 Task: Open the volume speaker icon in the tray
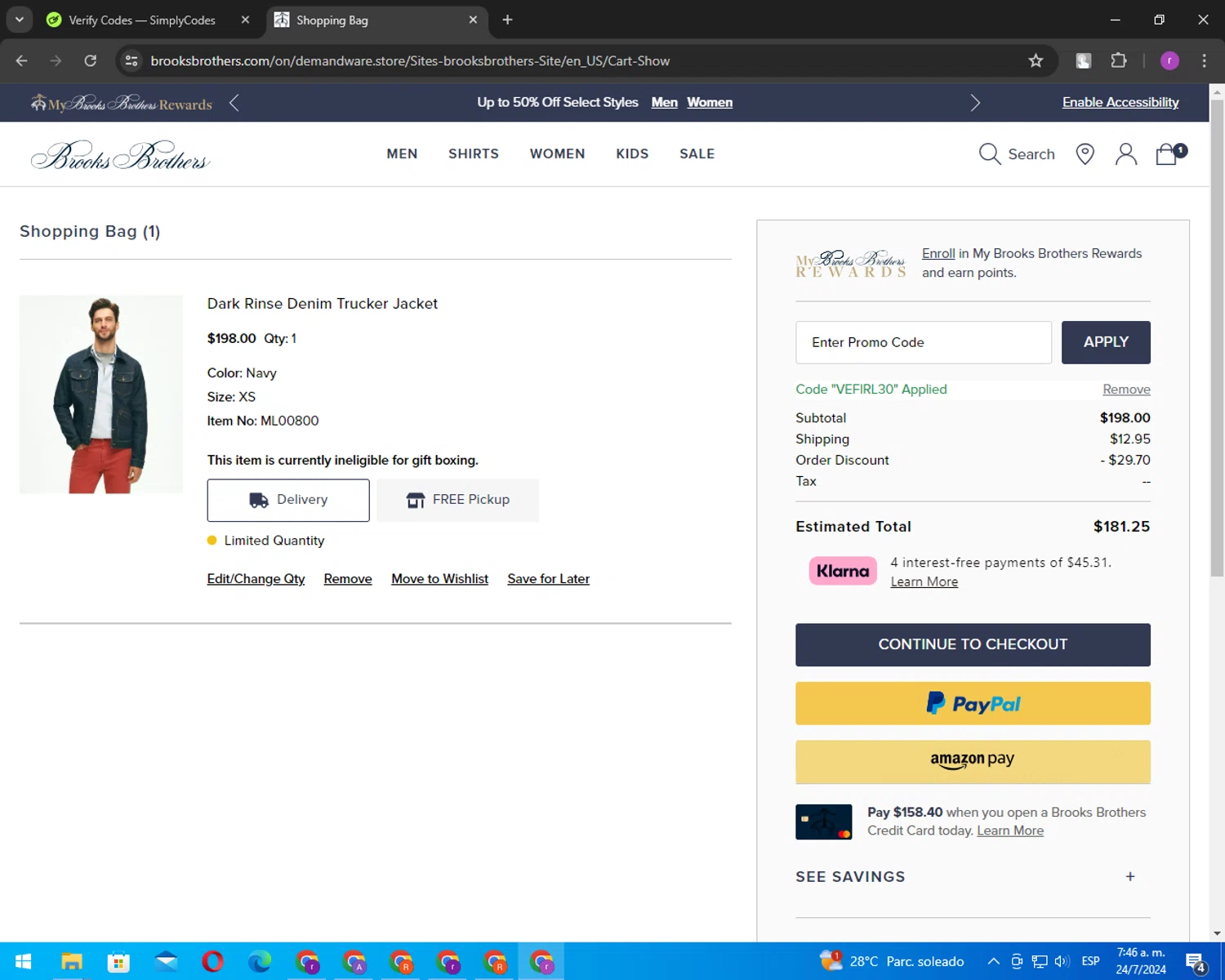pos(1062,961)
